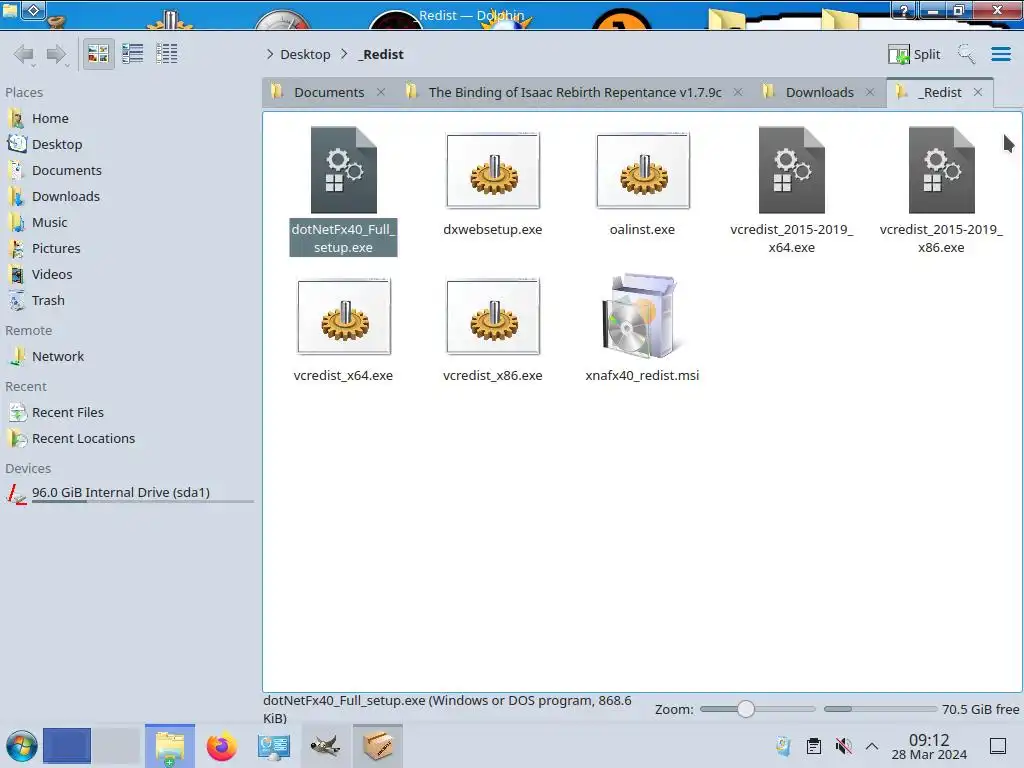Select vcredist_x86.exe file icon
This screenshot has height=768, width=1024.
coord(493,317)
